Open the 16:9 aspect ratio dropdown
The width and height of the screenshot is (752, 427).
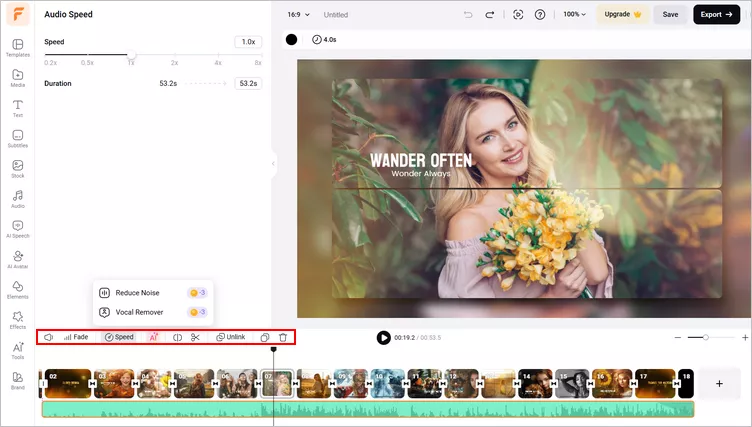pyautogui.click(x=298, y=15)
